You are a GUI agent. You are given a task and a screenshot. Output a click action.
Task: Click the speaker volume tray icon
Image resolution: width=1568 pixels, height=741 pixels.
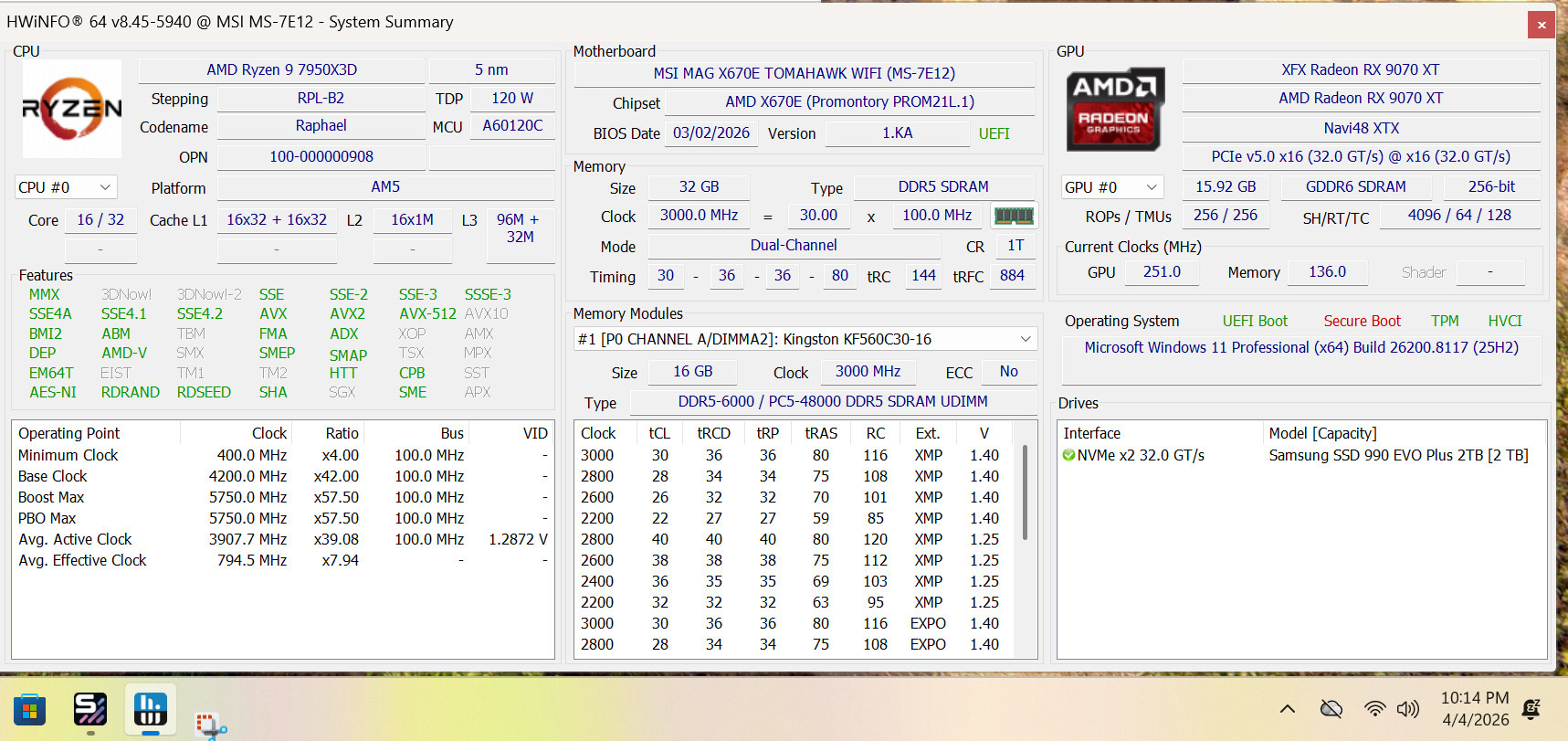point(1408,709)
